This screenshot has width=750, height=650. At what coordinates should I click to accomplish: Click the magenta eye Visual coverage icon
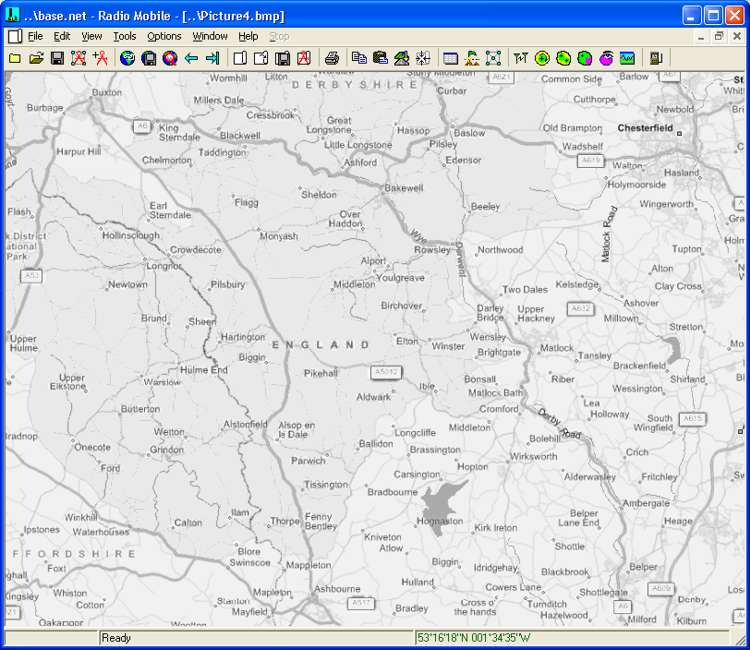click(606, 58)
